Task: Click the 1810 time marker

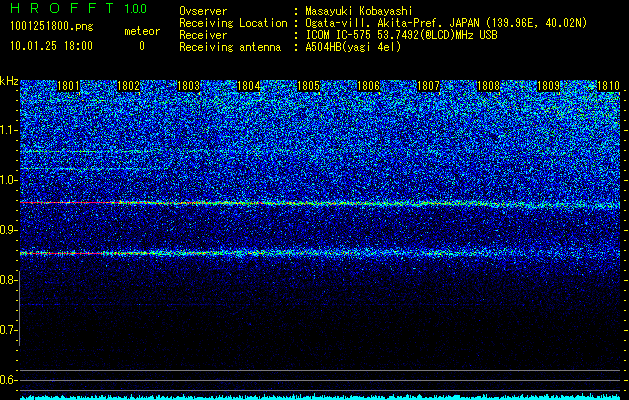Action: (608, 86)
